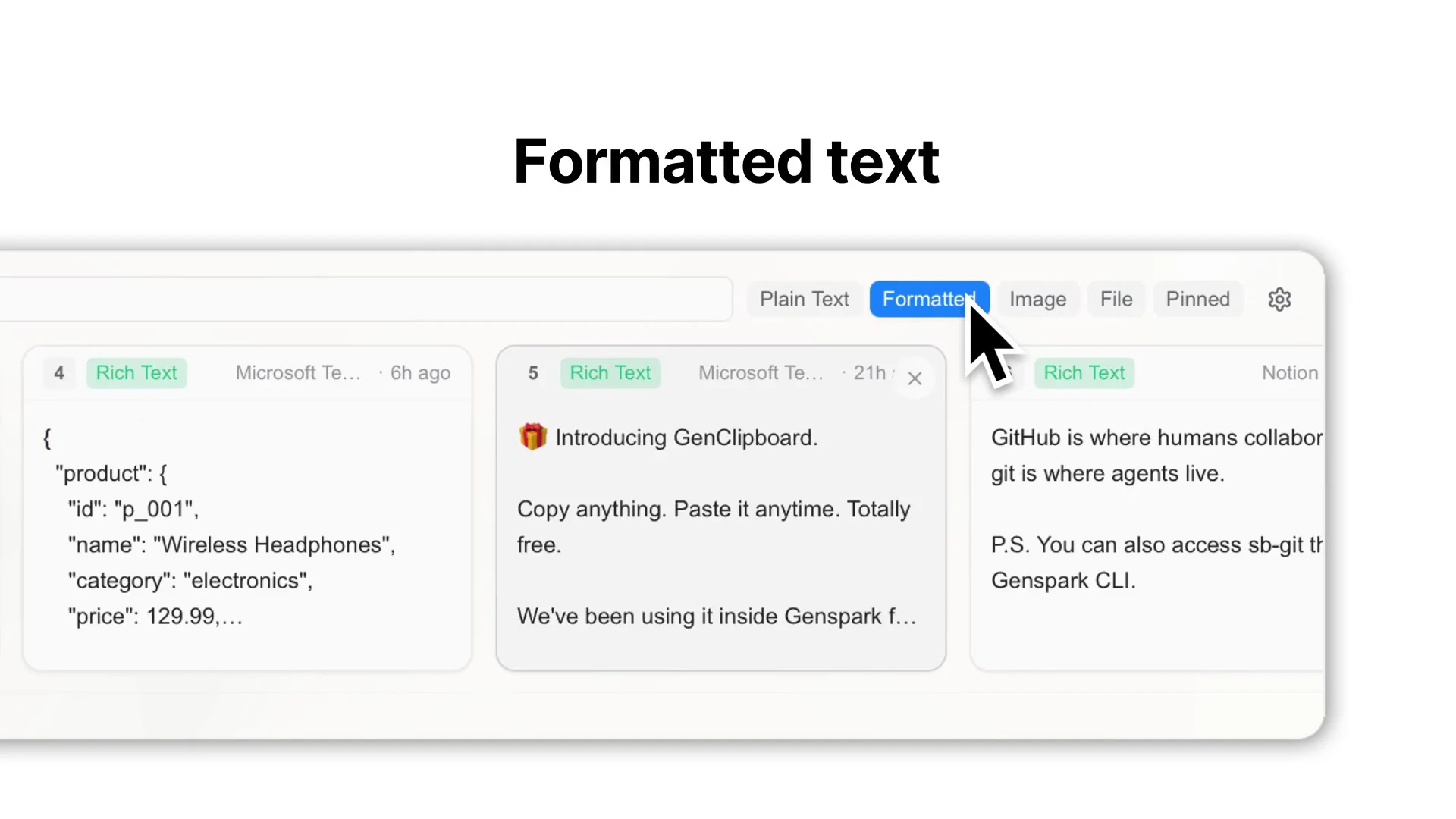The image size is (1456, 819).
Task: Click the gift emoji in GenClipboard card
Action: pos(532,437)
